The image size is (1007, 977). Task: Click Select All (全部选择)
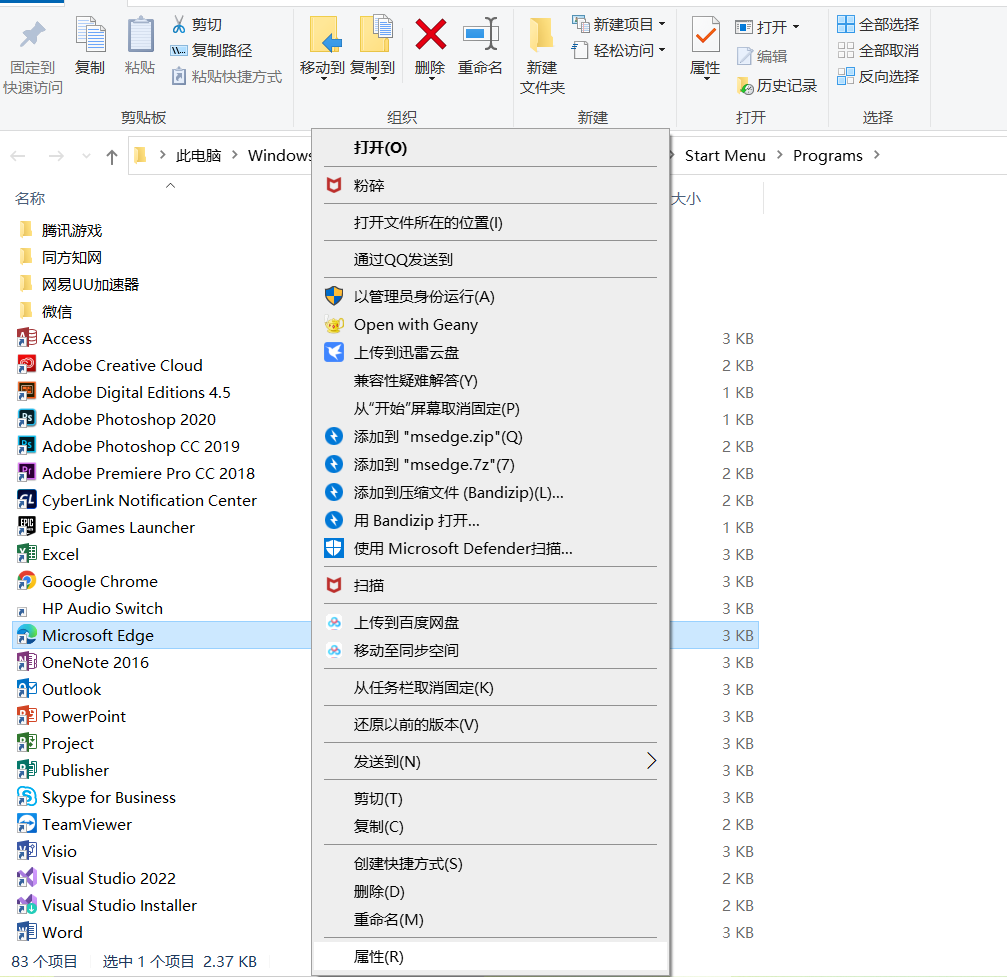[x=878, y=24]
